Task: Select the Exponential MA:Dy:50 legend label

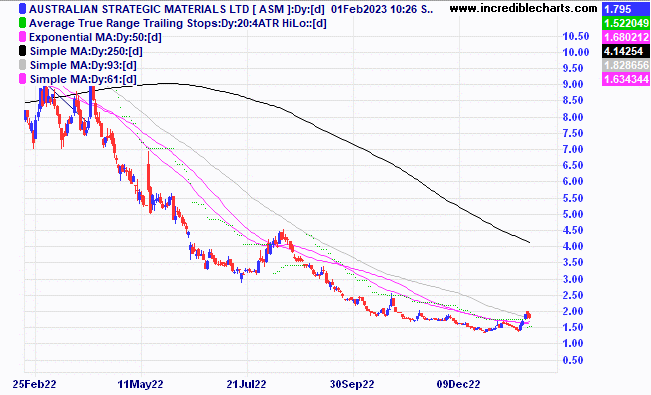Action: tap(95, 37)
